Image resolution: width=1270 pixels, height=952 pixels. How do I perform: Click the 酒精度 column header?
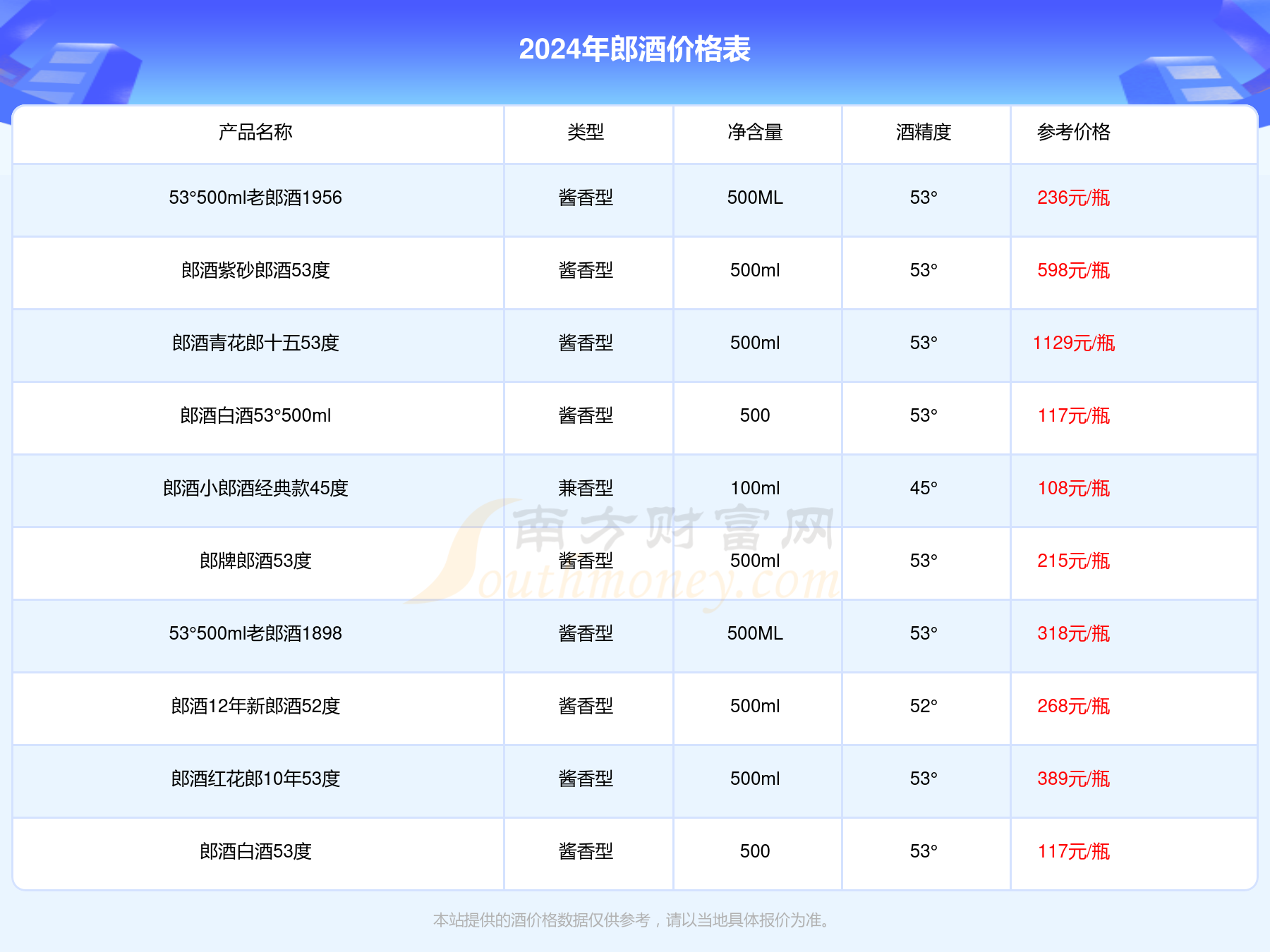(x=924, y=132)
